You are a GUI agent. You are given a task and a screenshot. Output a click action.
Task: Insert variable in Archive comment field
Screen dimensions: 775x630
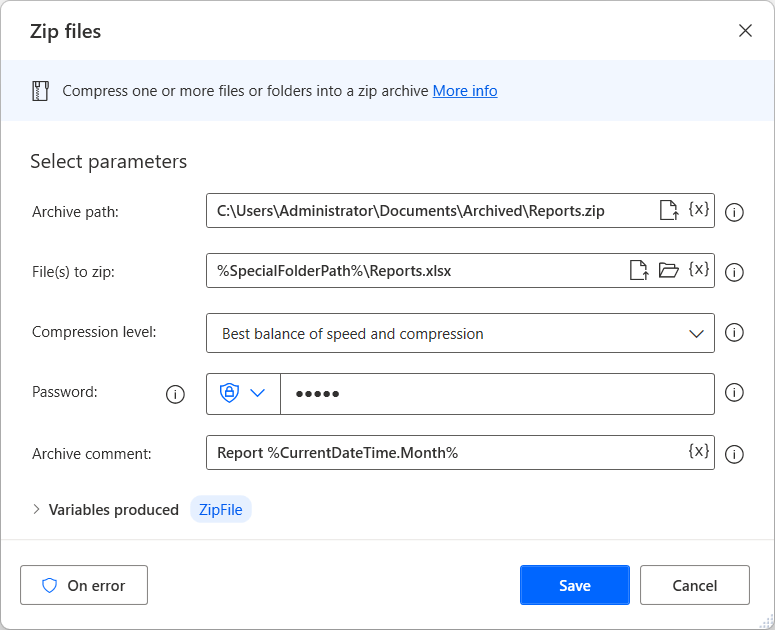tap(698, 451)
